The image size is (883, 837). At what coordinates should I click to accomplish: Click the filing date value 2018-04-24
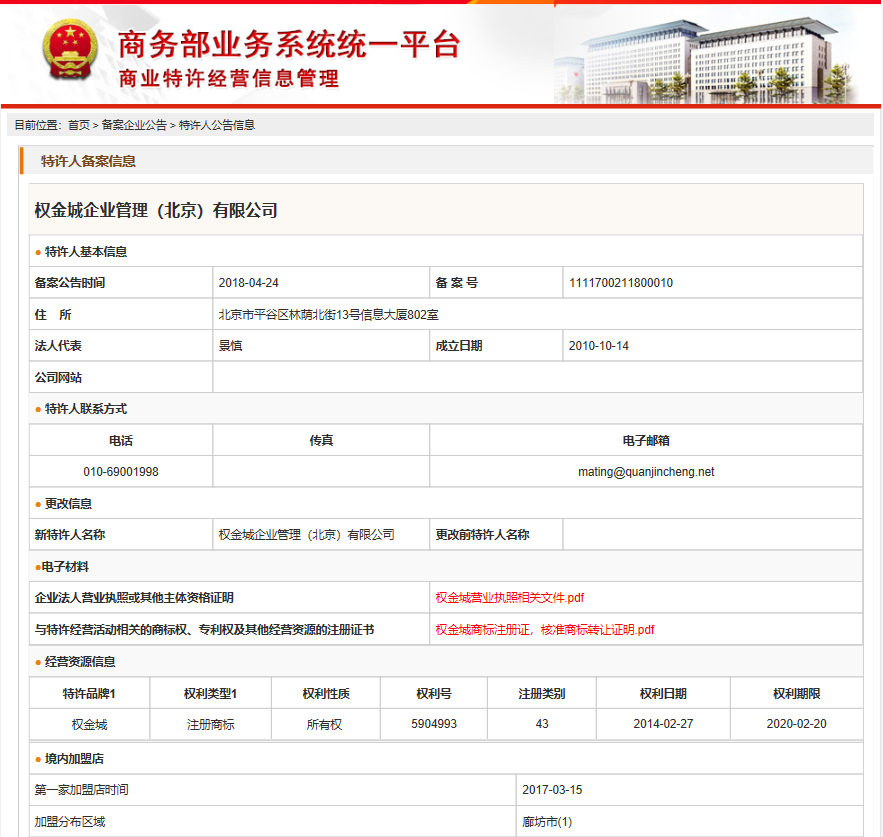[248, 283]
